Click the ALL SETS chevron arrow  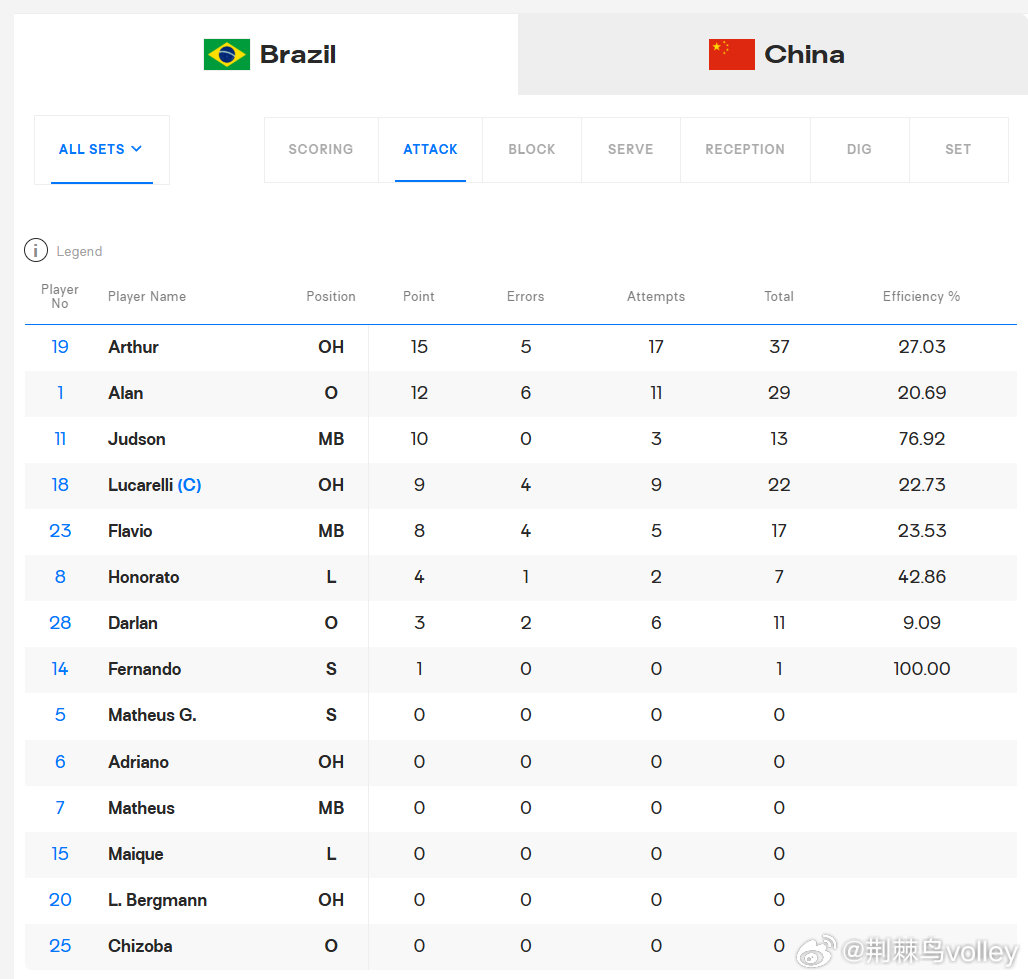pyautogui.click(x=136, y=149)
